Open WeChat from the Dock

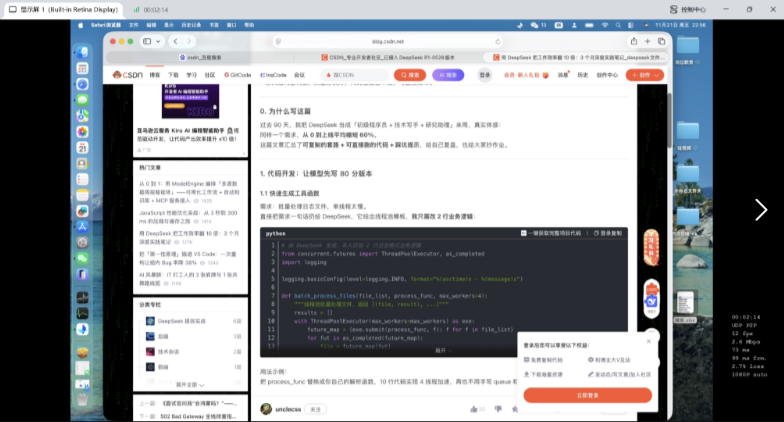point(82,258)
